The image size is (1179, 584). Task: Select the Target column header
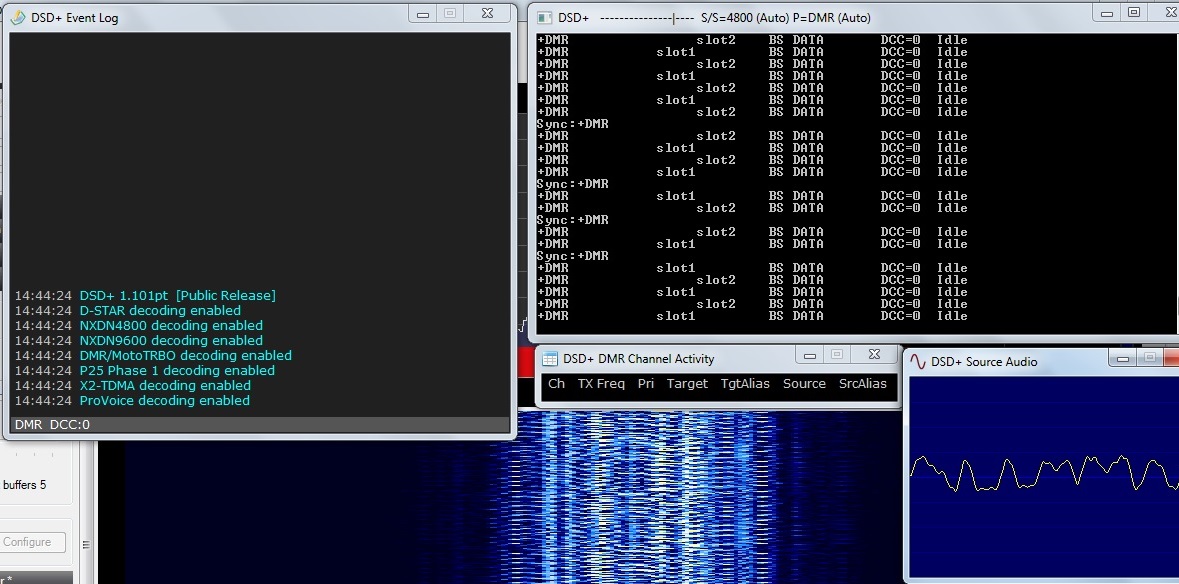687,383
